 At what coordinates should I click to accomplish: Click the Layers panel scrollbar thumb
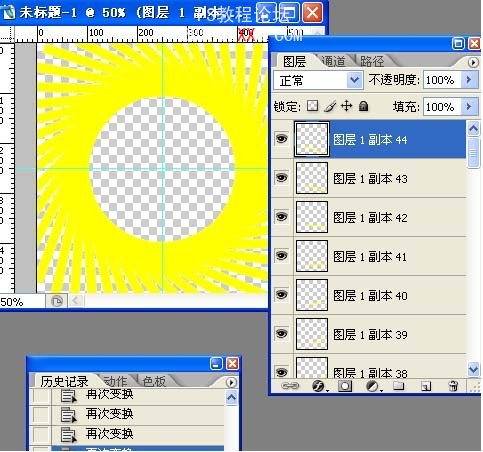pyautogui.click(x=473, y=153)
